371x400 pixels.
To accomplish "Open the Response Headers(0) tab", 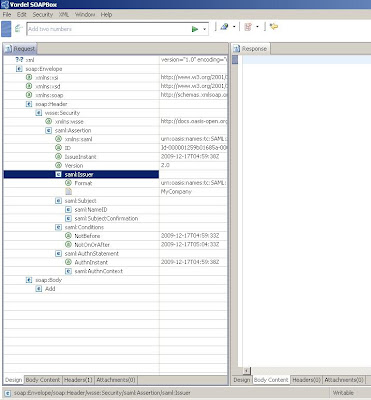I will 306,380.
